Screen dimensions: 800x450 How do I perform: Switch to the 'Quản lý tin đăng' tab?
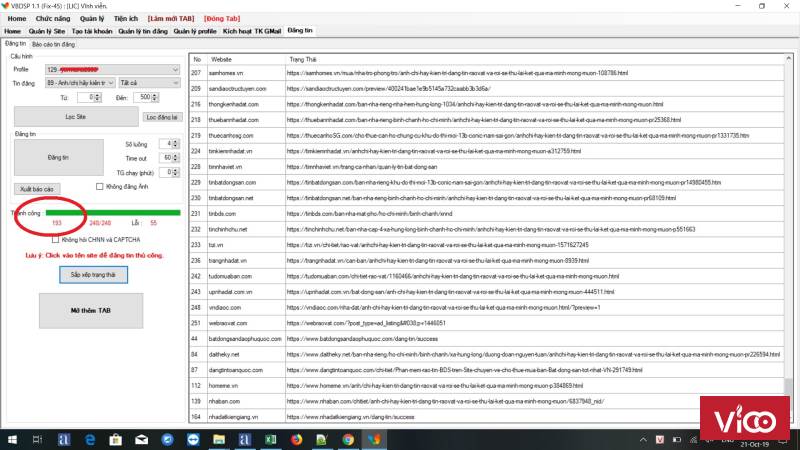point(143,31)
